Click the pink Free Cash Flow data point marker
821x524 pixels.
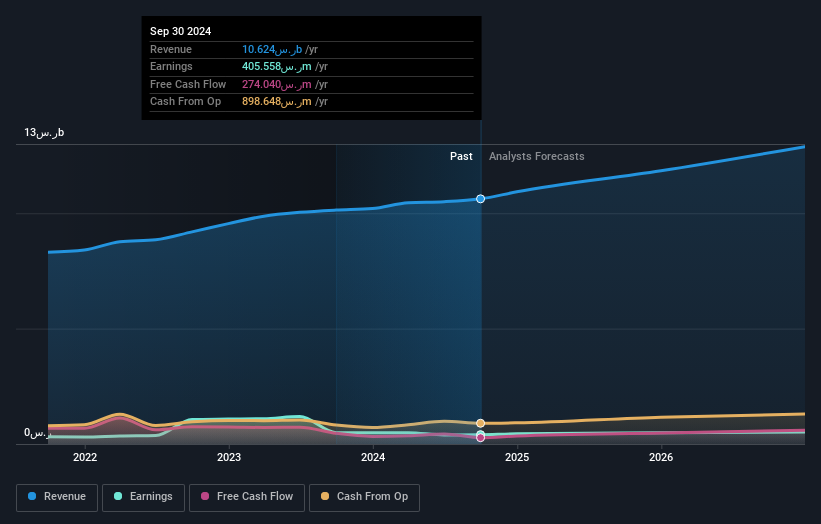click(x=481, y=438)
